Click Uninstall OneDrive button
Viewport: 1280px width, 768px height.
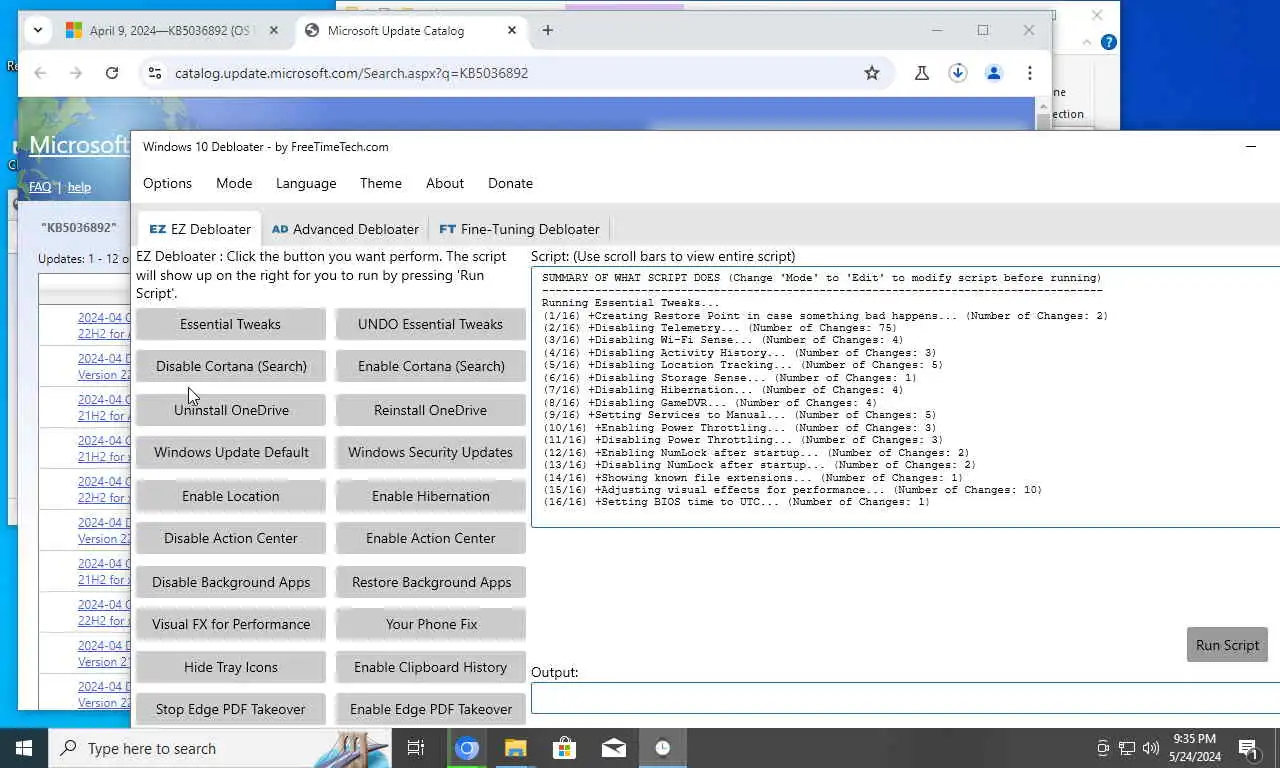pos(231,410)
